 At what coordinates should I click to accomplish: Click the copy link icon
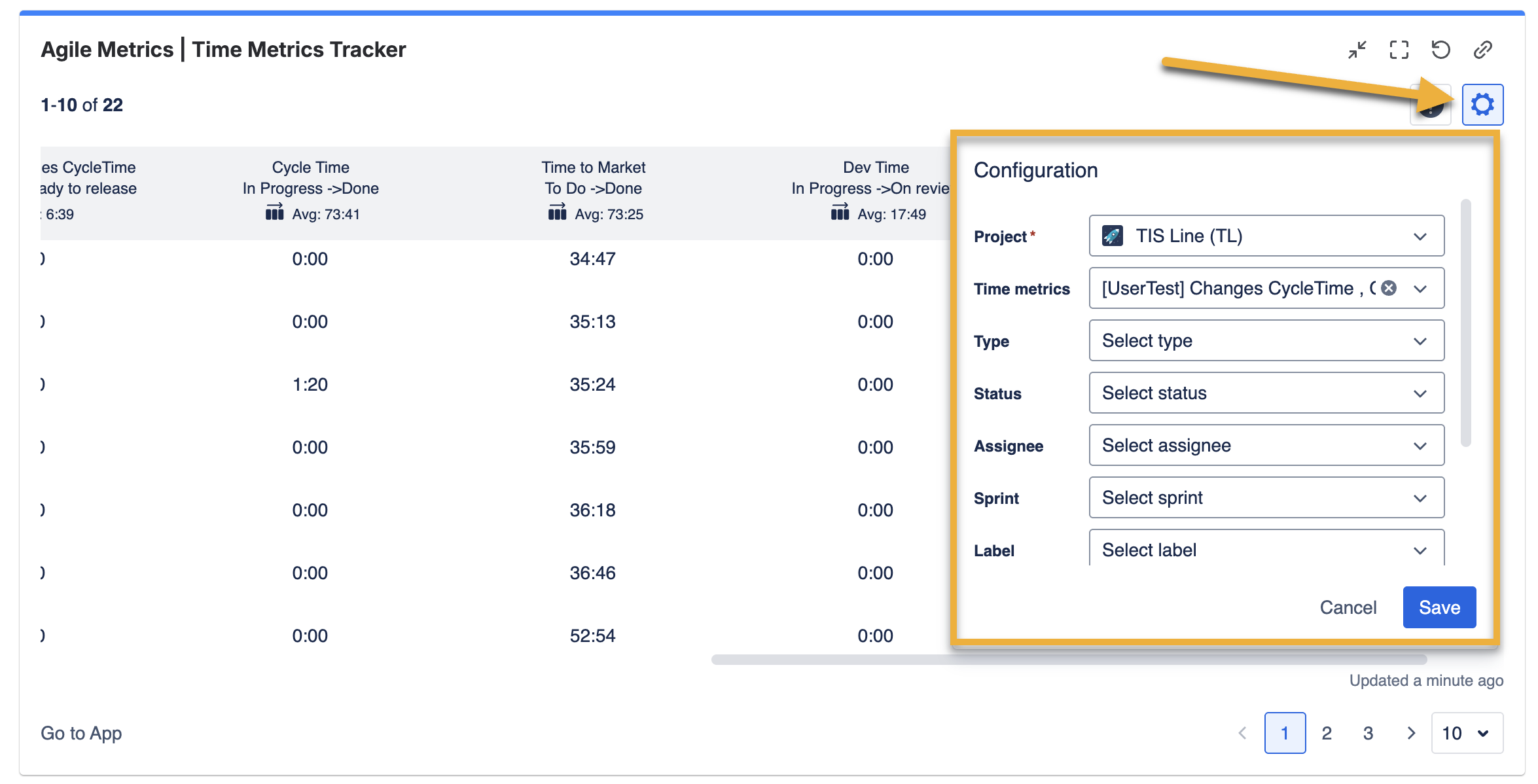point(1483,50)
